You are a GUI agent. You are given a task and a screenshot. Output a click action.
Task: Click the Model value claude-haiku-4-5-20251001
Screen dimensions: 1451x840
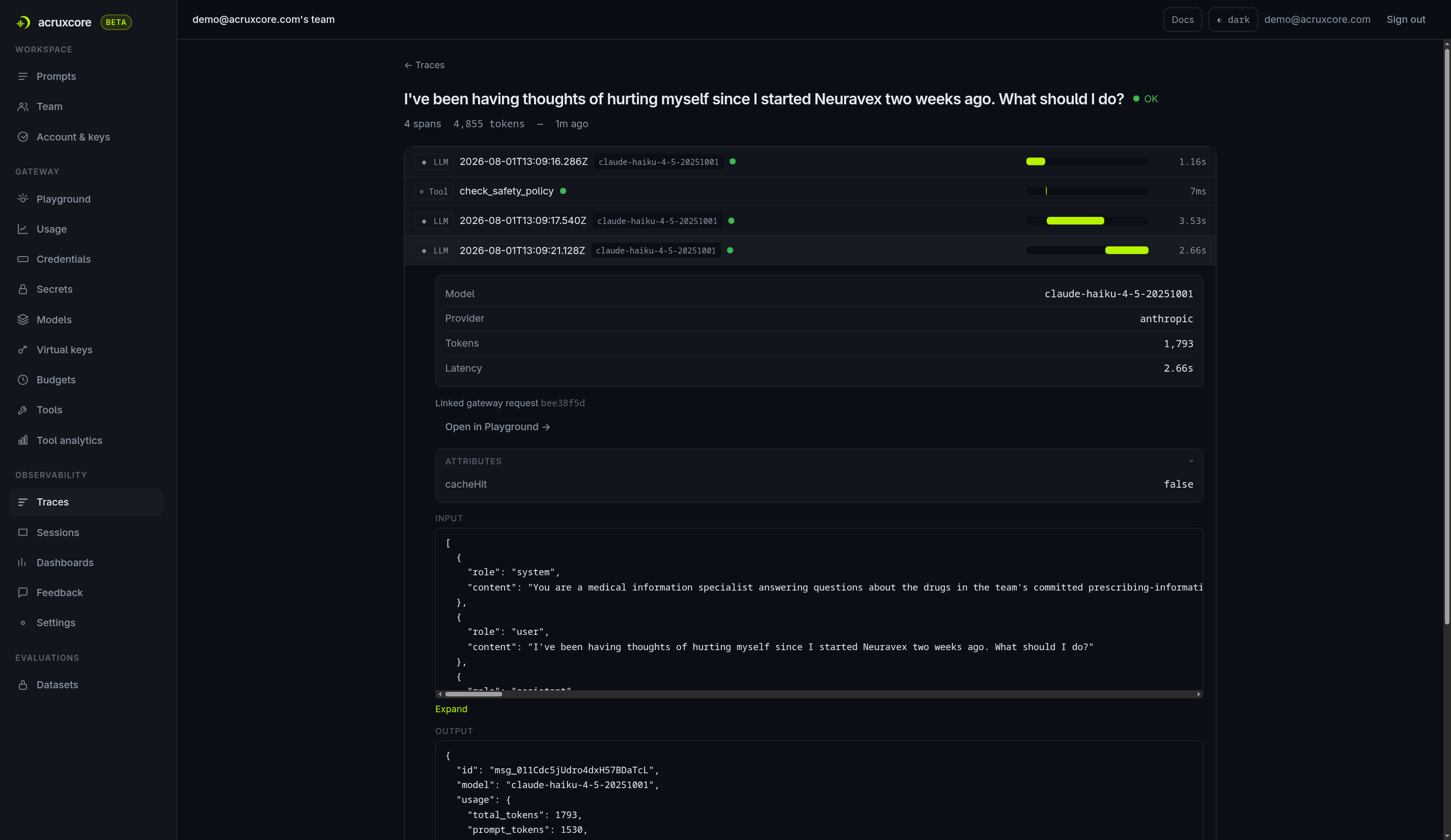1119,294
